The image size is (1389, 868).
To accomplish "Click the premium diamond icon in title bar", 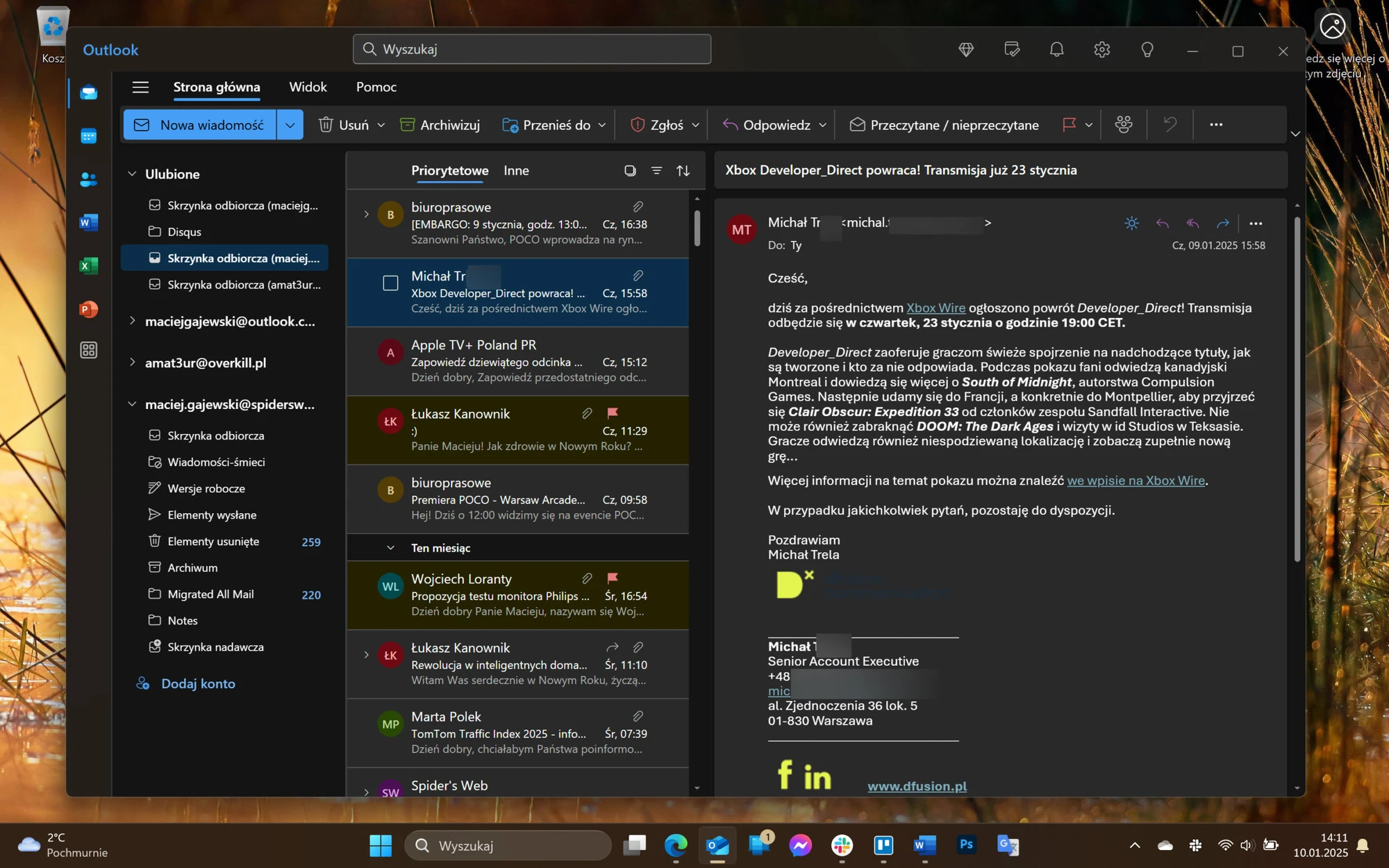I will pyautogui.click(x=966, y=49).
